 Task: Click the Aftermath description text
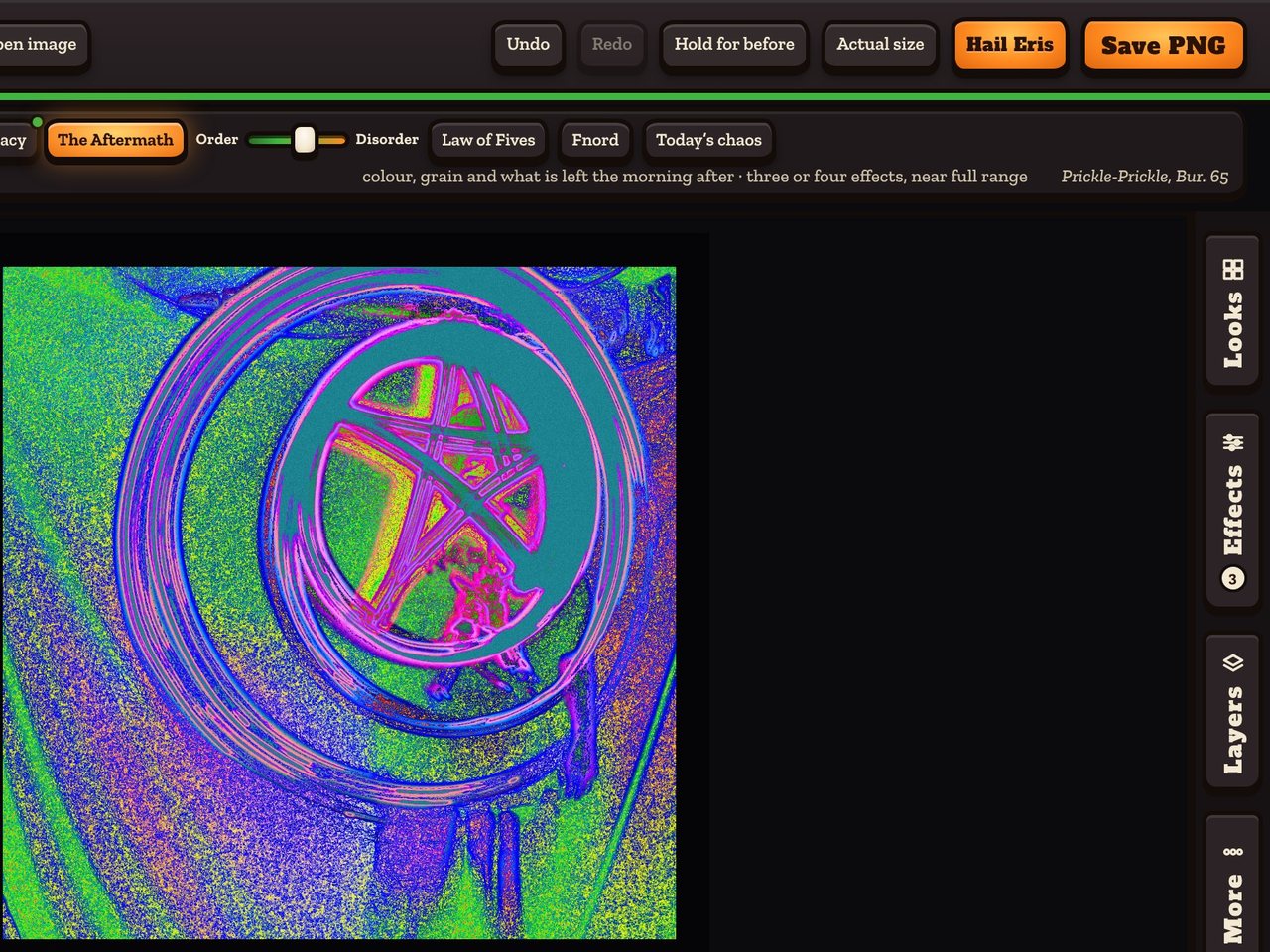(695, 177)
